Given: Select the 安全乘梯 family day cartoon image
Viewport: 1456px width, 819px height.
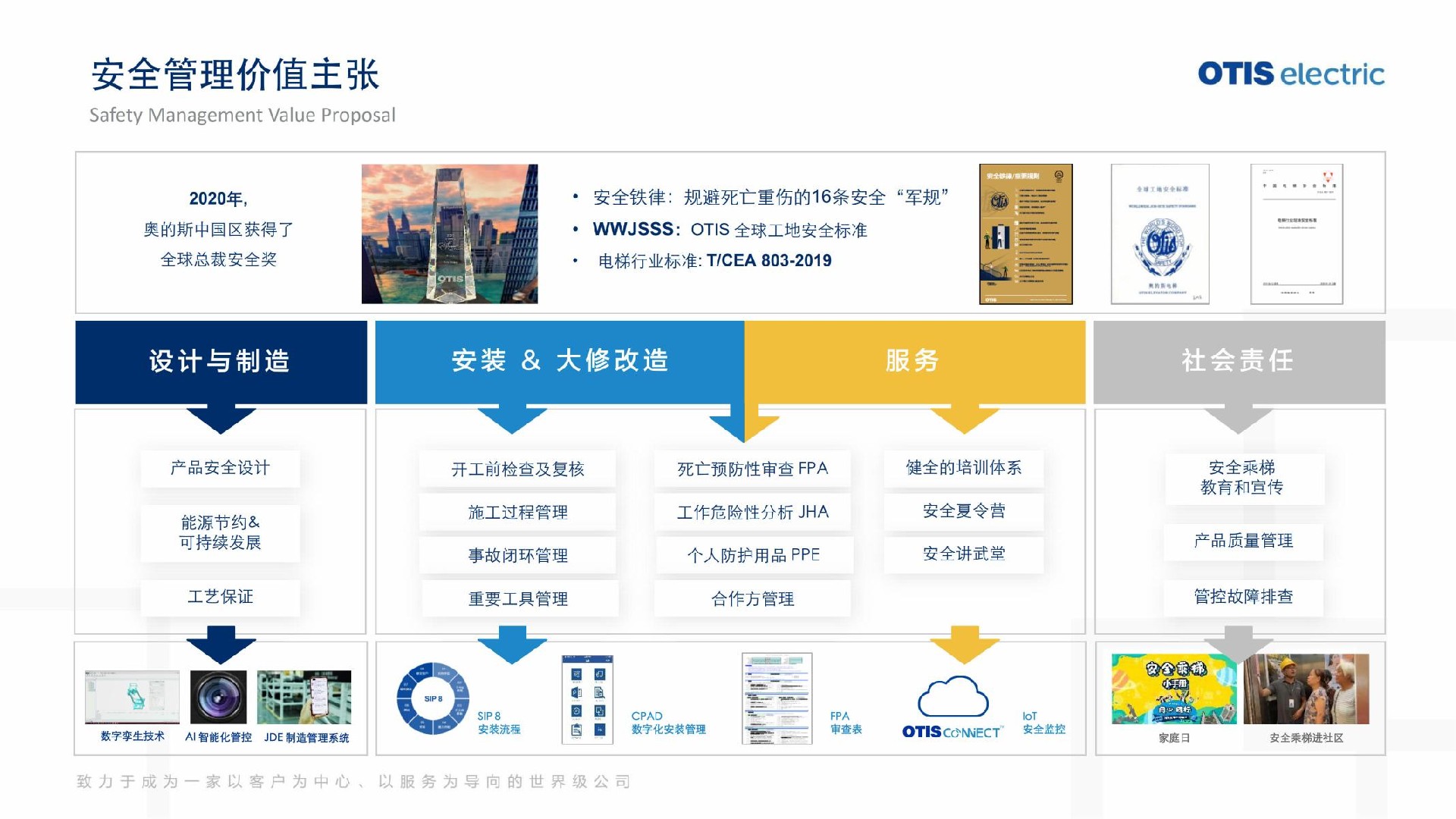Looking at the screenshot, I should [1173, 689].
